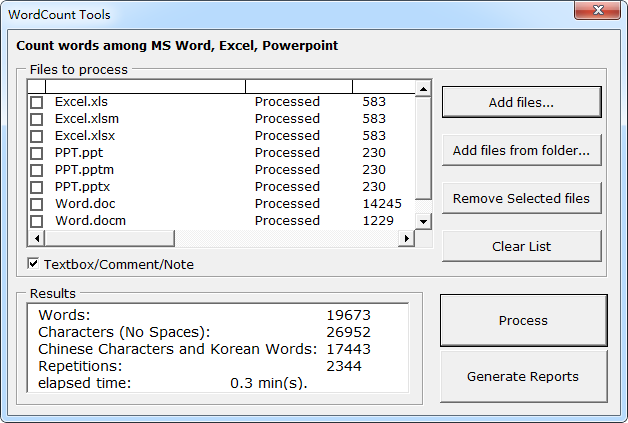Tick the checkbox for Excel.xlsm
This screenshot has width=628, height=423.
[37, 119]
